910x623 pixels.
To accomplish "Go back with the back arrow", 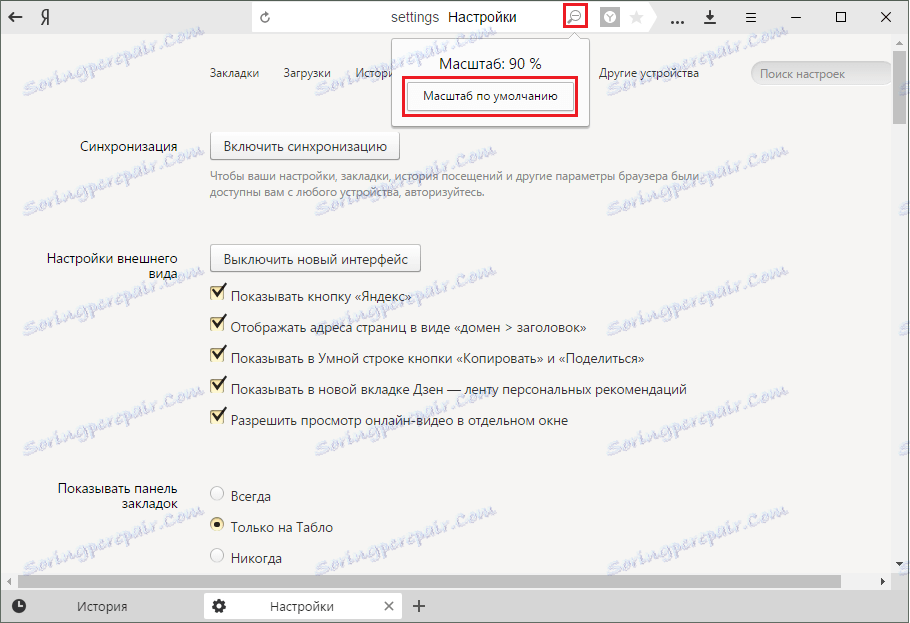I will click(x=15, y=17).
